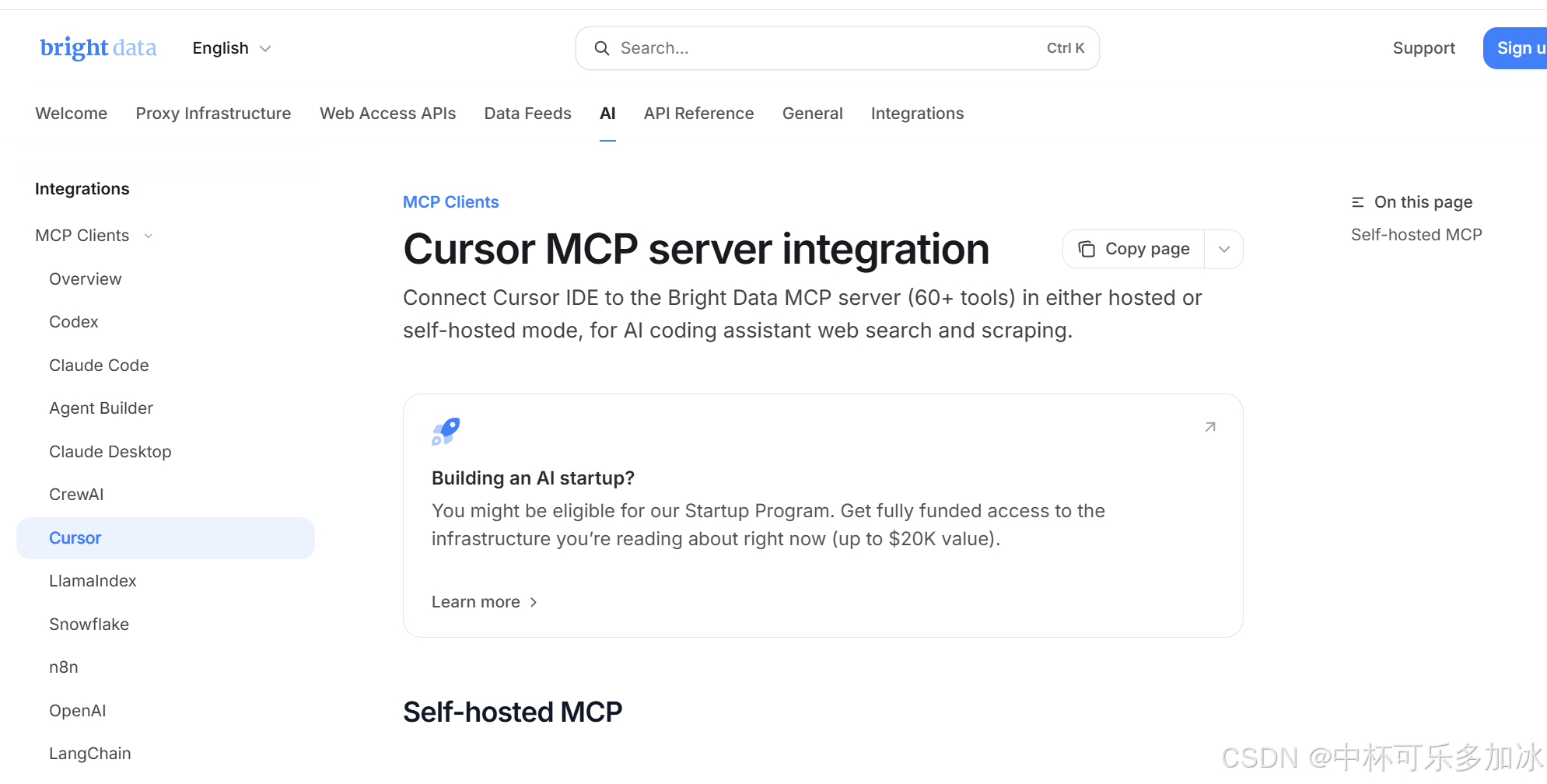Open LlamaIndex in the sidebar
Image resolution: width=1547 pixels, height=784 pixels.
93,581
